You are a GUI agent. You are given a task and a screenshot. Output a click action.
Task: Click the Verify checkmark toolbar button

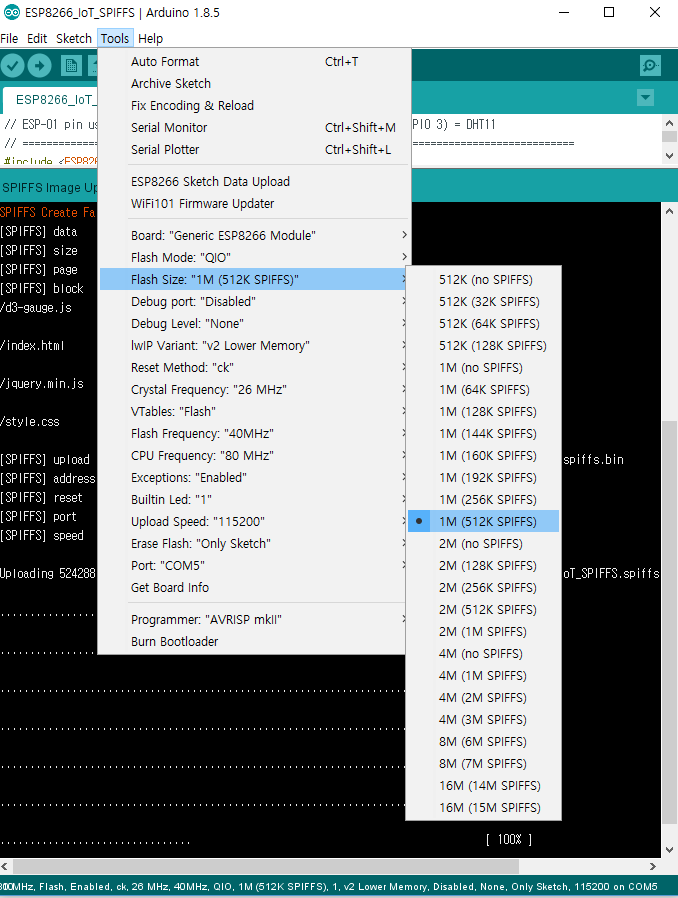click(x=13, y=66)
